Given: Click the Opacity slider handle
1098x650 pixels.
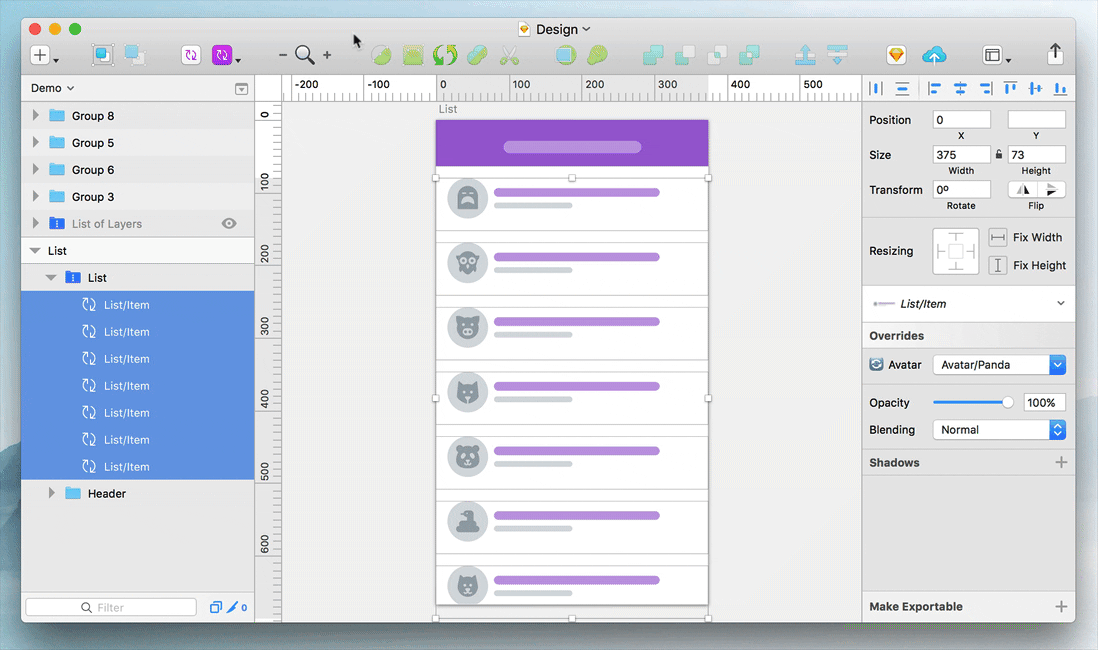Looking at the screenshot, I should [x=1008, y=403].
